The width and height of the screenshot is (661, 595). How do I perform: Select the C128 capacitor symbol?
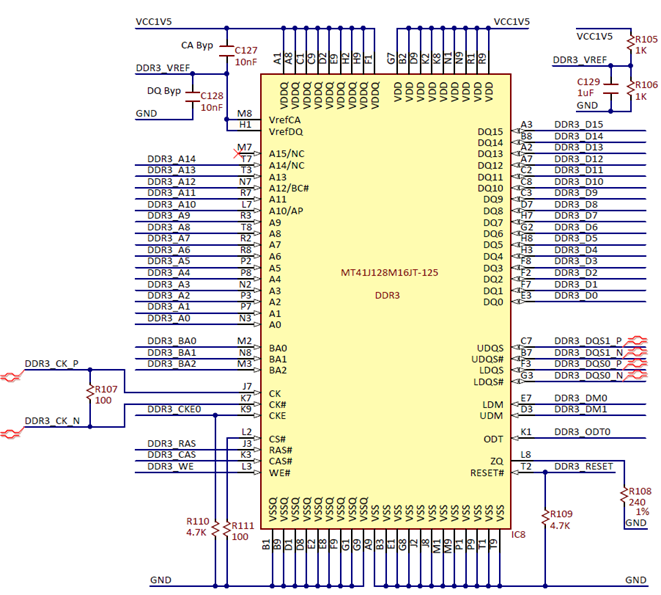193,97
